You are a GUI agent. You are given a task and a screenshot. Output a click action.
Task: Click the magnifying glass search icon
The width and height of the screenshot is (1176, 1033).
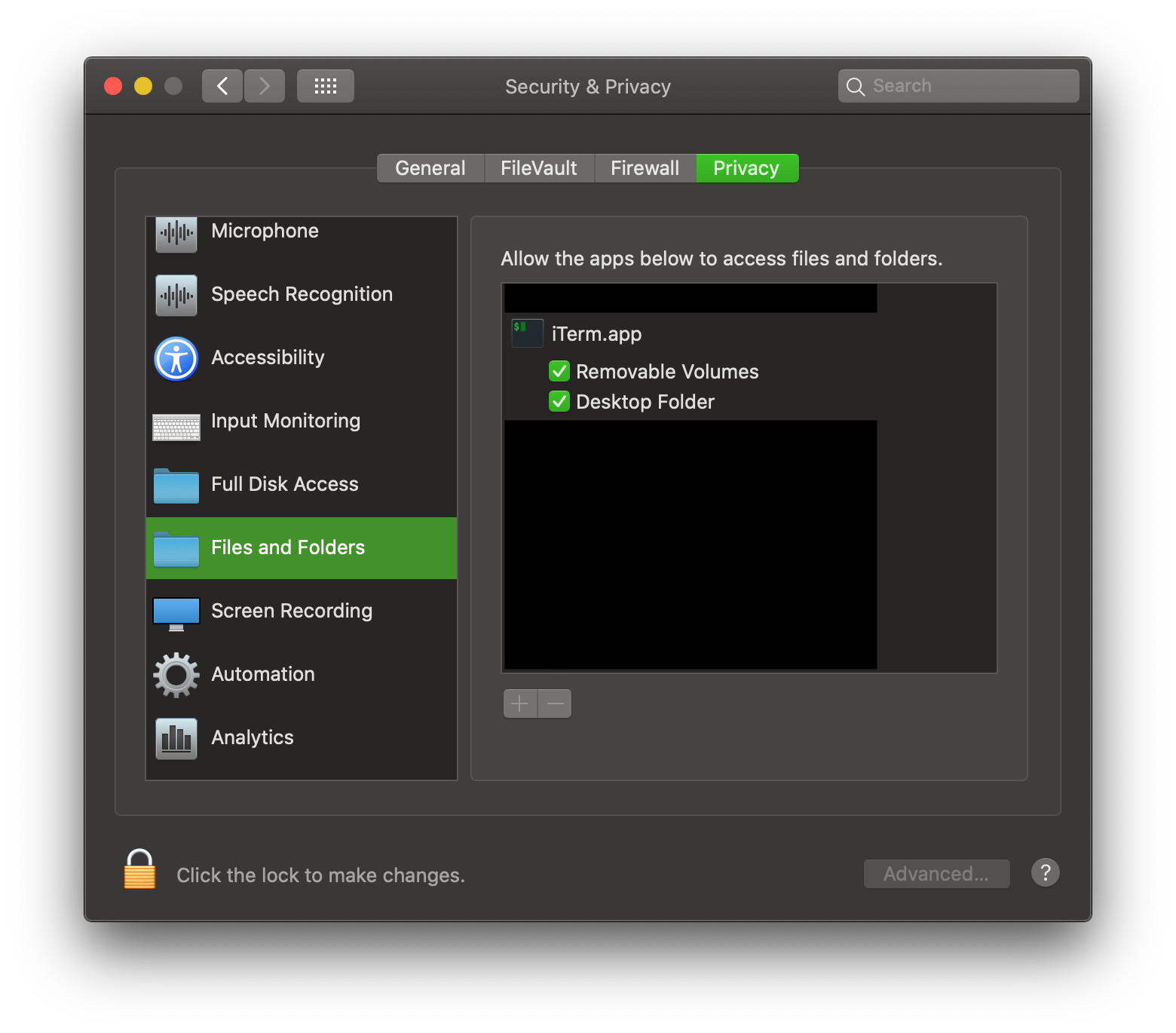tap(855, 87)
